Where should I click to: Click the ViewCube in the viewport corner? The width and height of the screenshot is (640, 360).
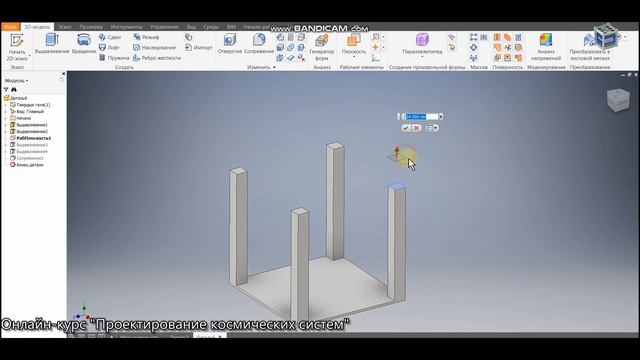pyautogui.click(x=618, y=100)
